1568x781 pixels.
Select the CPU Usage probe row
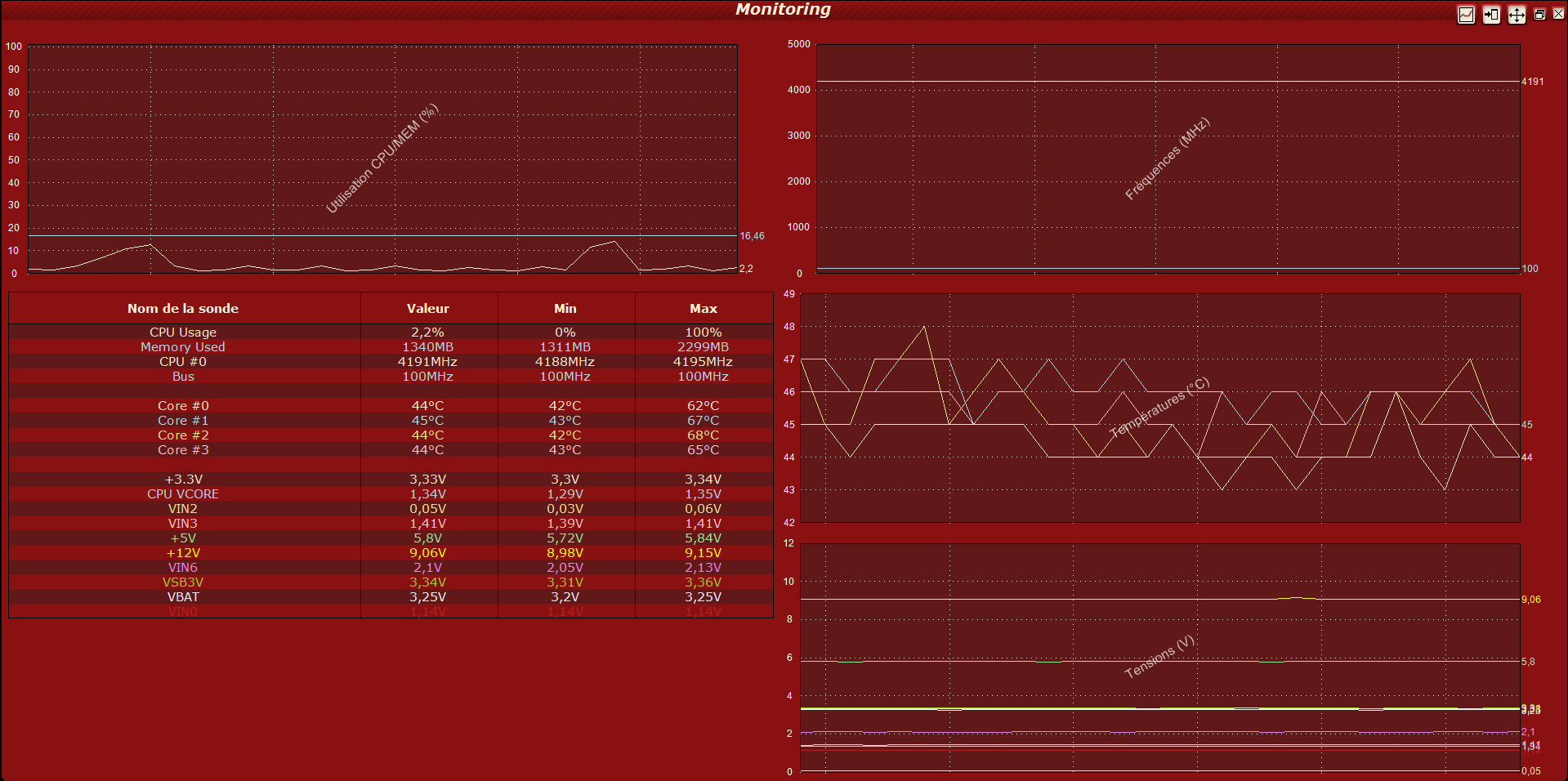point(183,332)
